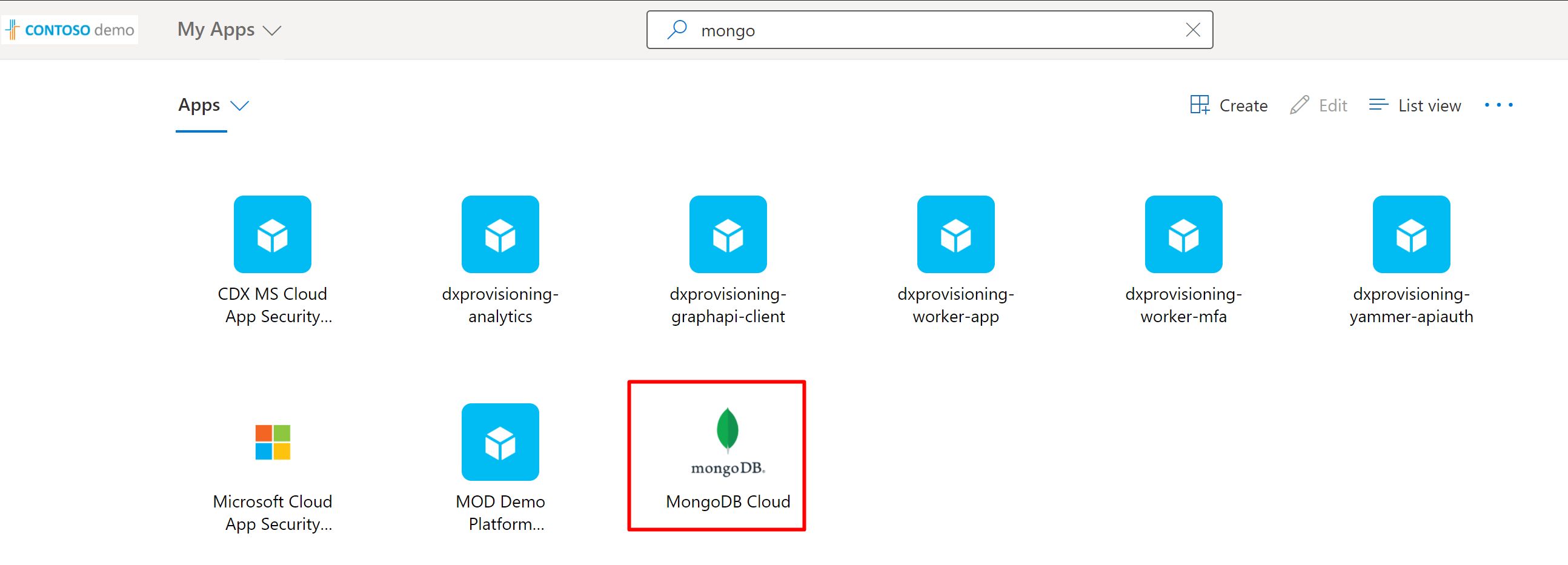
Task: Launch the dxprovisioning-analytics app icon
Action: (500, 234)
